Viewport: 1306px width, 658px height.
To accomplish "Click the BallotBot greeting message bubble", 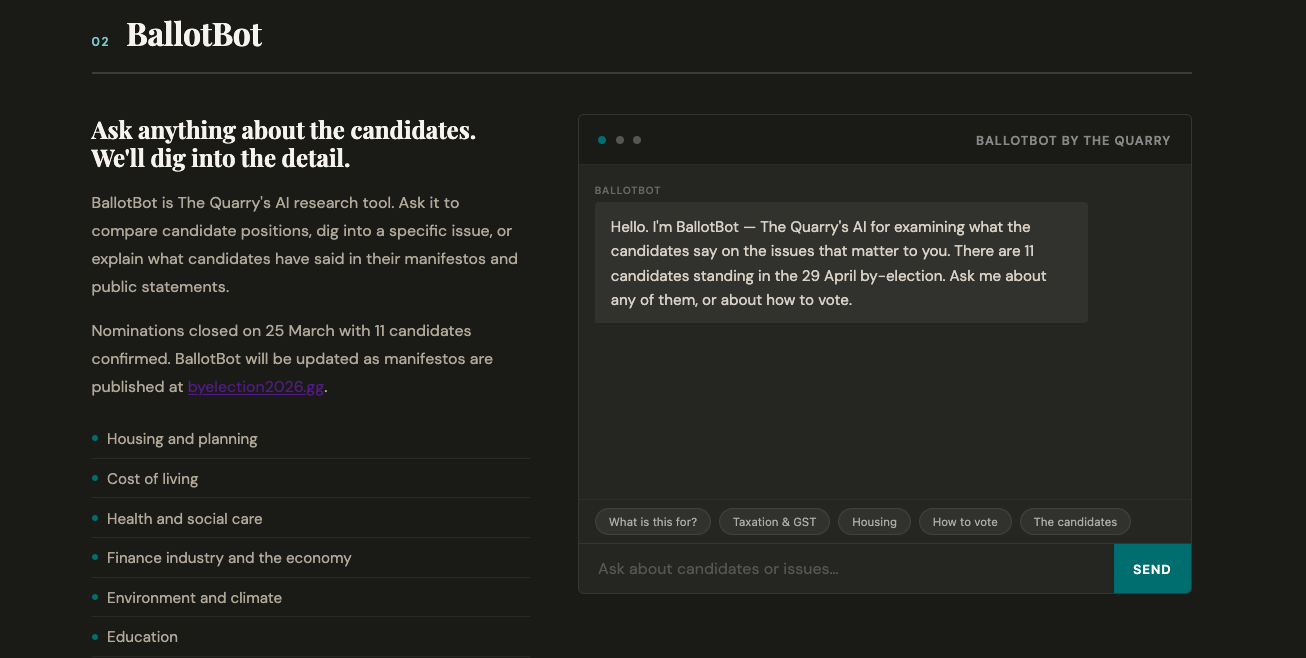I will 840,263.
